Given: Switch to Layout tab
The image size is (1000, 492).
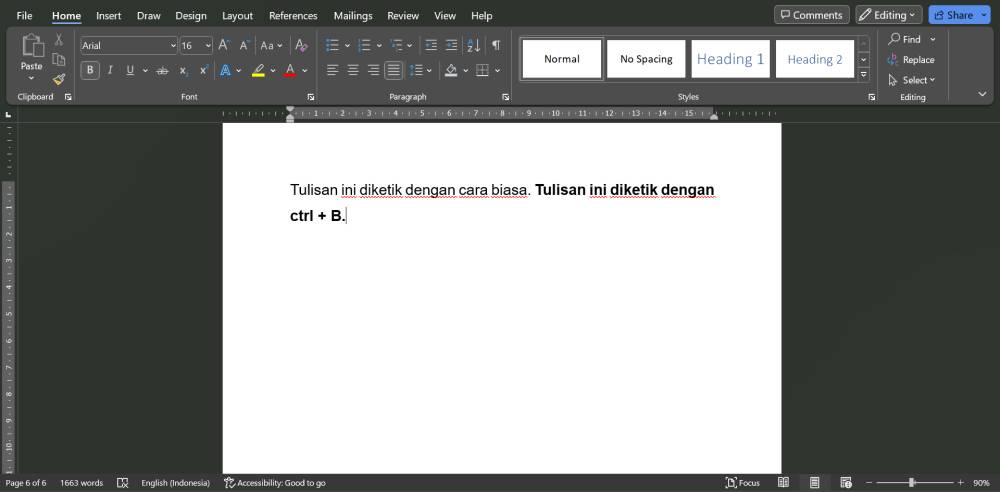Looking at the screenshot, I should (x=237, y=15).
